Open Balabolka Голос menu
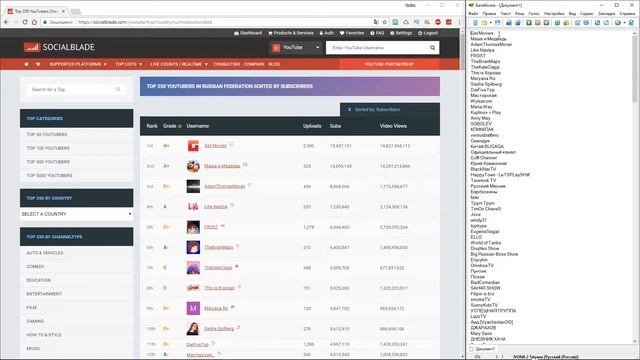Viewport: 640px width, 360px height. pyautogui.click(x=534, y=13)
